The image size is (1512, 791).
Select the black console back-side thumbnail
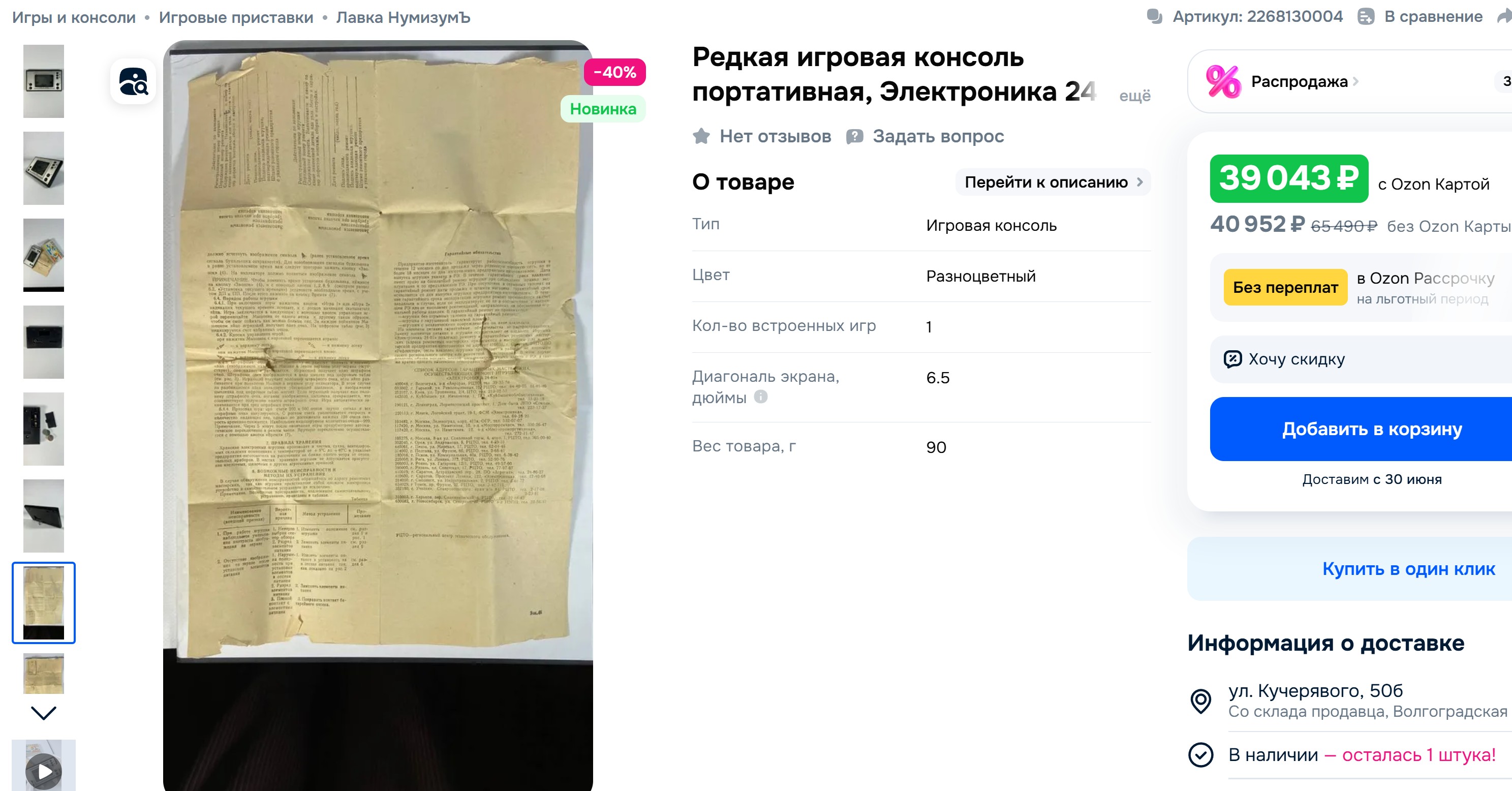point(43,342)
